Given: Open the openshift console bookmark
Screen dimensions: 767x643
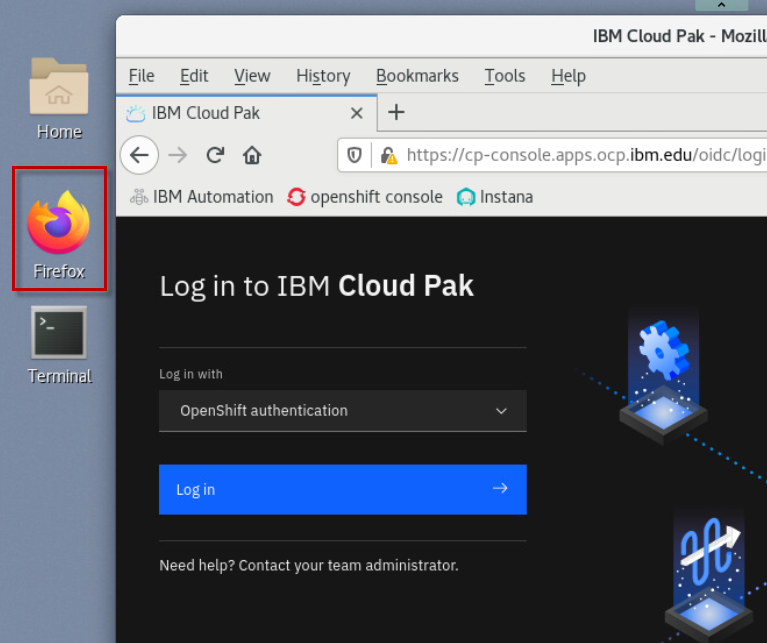Looking at the screenshot, I should (365, 197).
